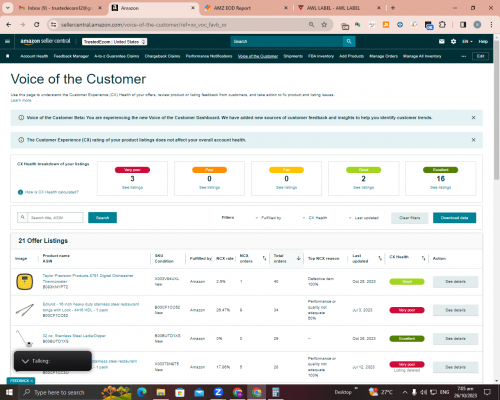Expand the CX Health filter dropdown
This screenshot has height=400, width=500.
(315, 218)
